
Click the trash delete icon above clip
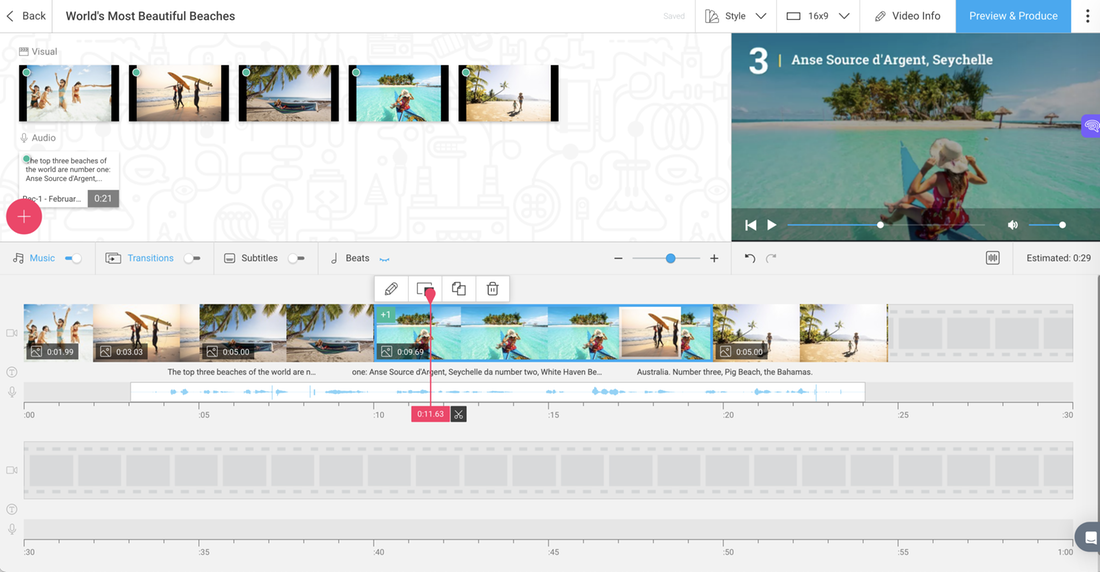492,289
